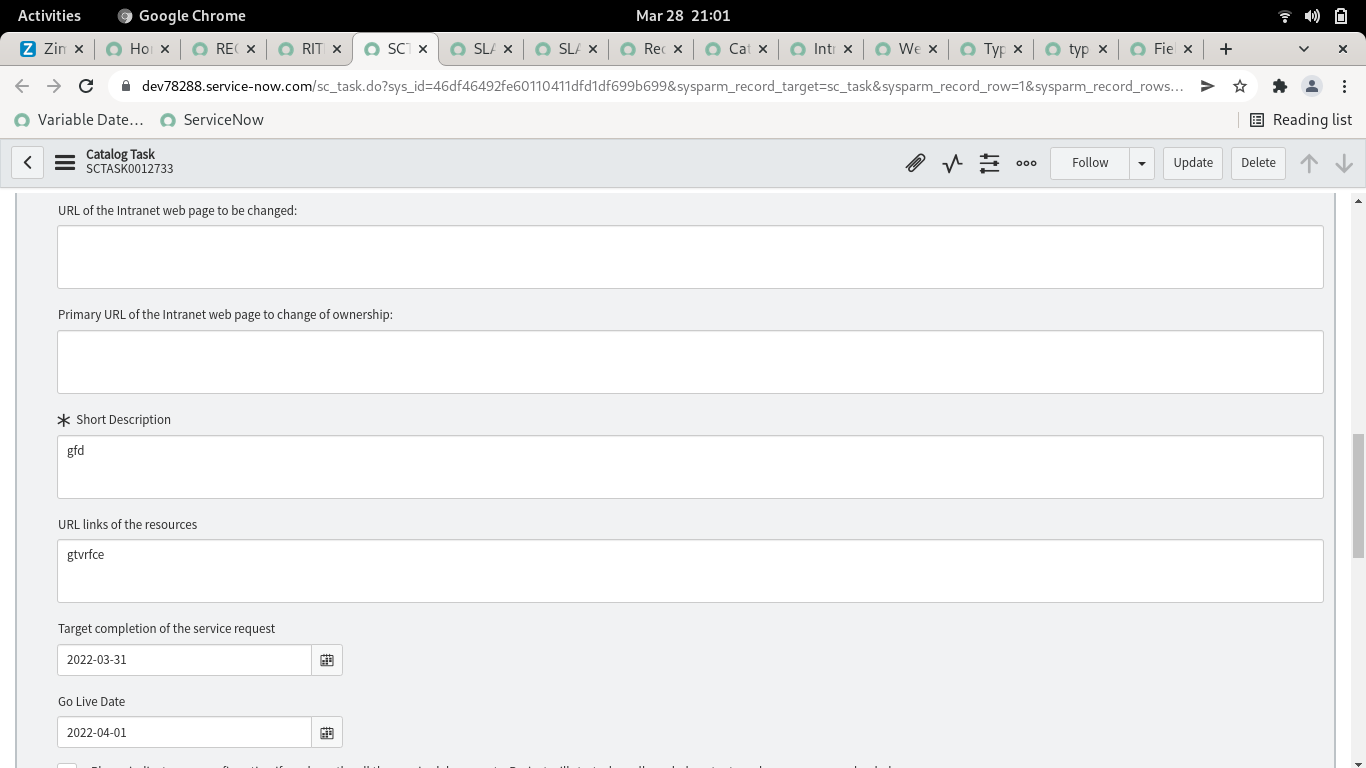Open the Go Live Date calendar picker
Screen dimensions: 1366x768
pos(327,732)
